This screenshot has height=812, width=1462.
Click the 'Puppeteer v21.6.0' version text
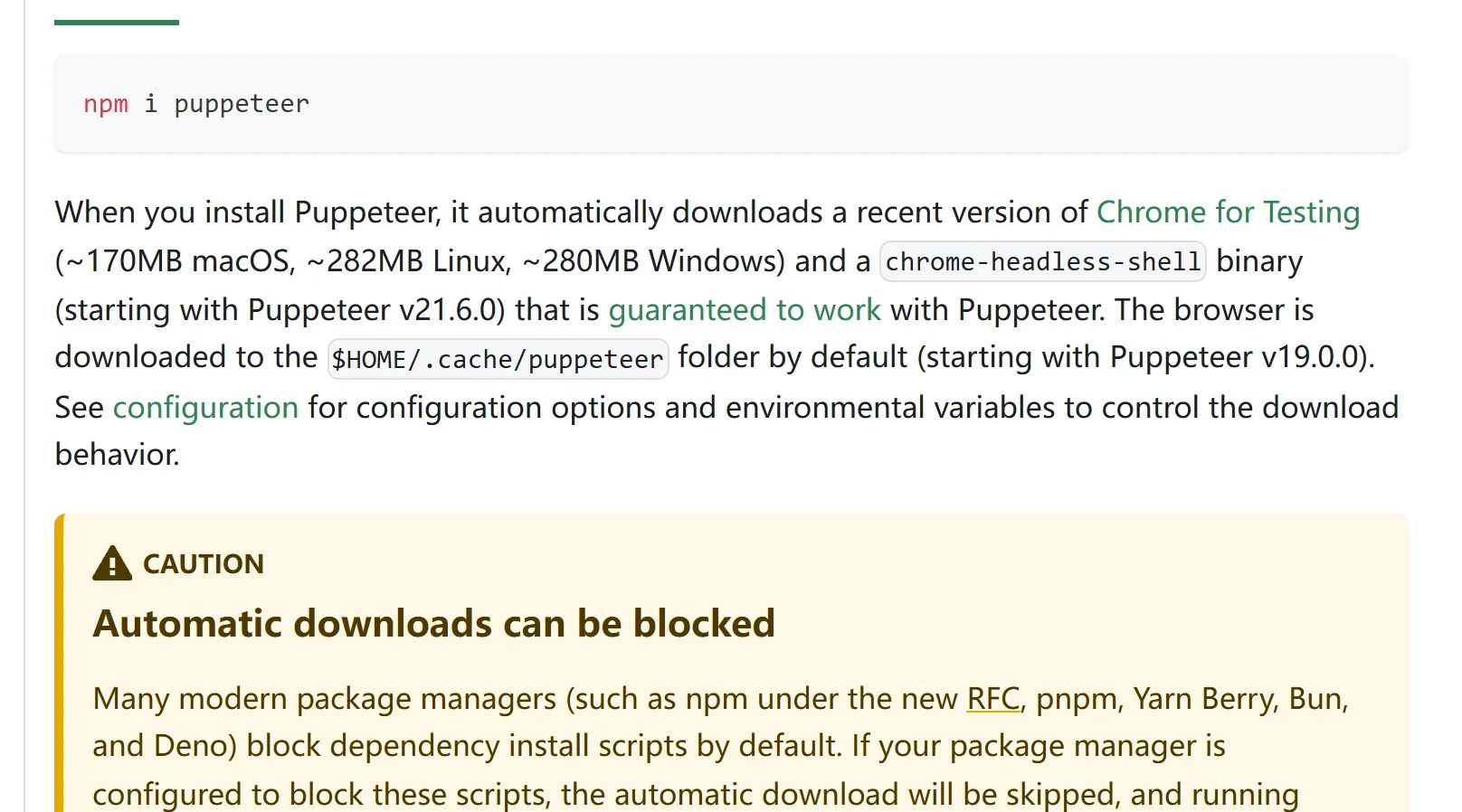(376, 310)
